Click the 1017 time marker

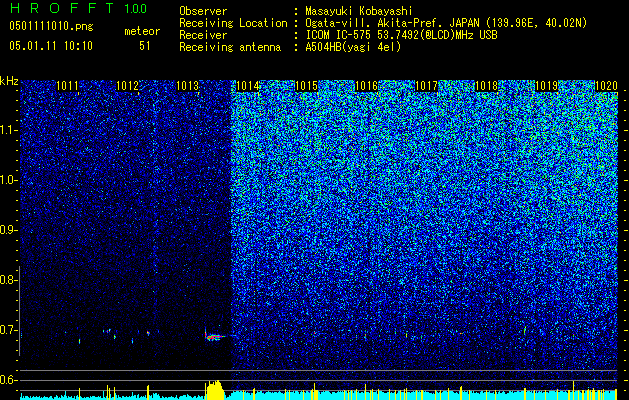click(426, 86)
